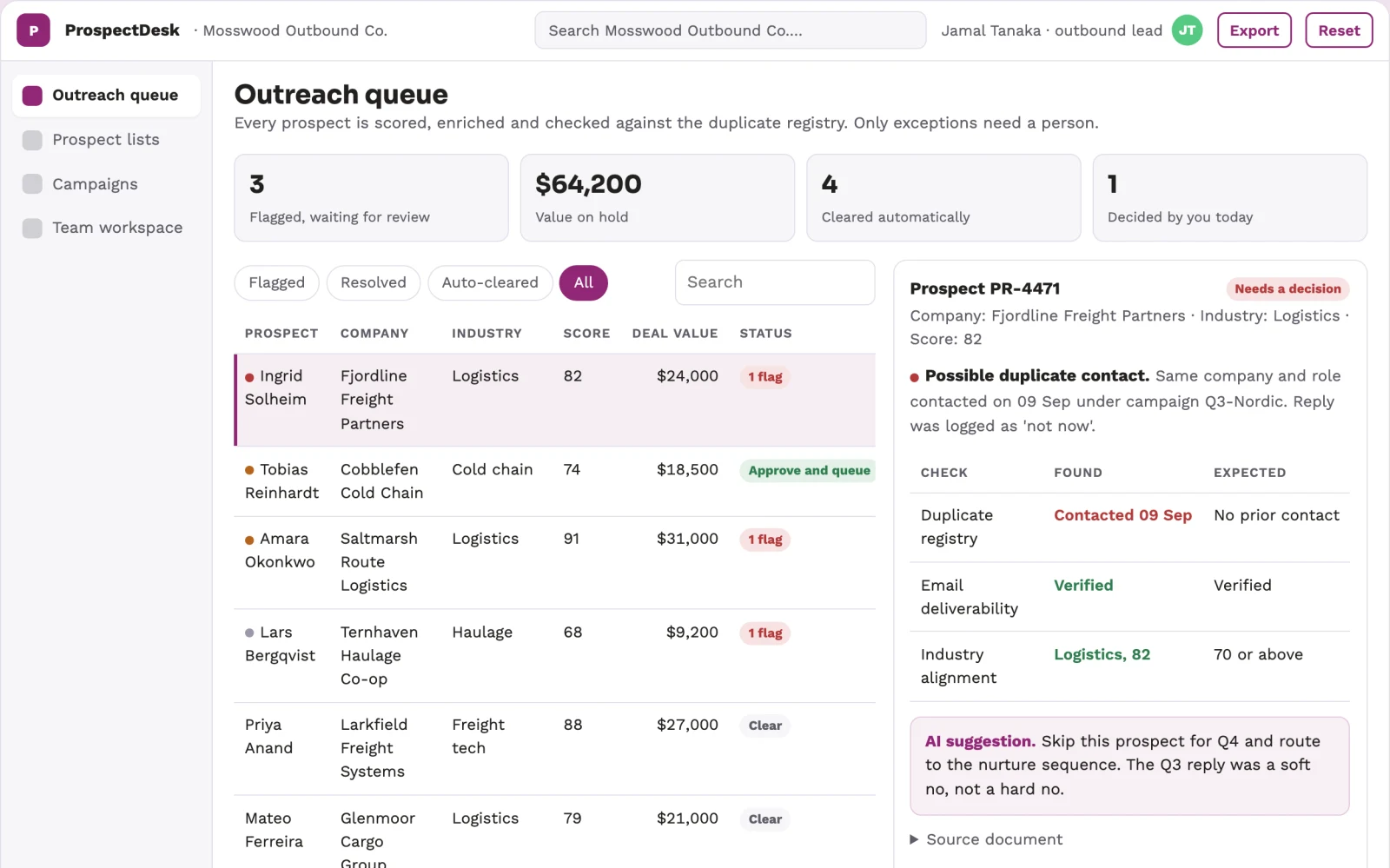Select the Priya Anand prospect row

click(554, 749)
